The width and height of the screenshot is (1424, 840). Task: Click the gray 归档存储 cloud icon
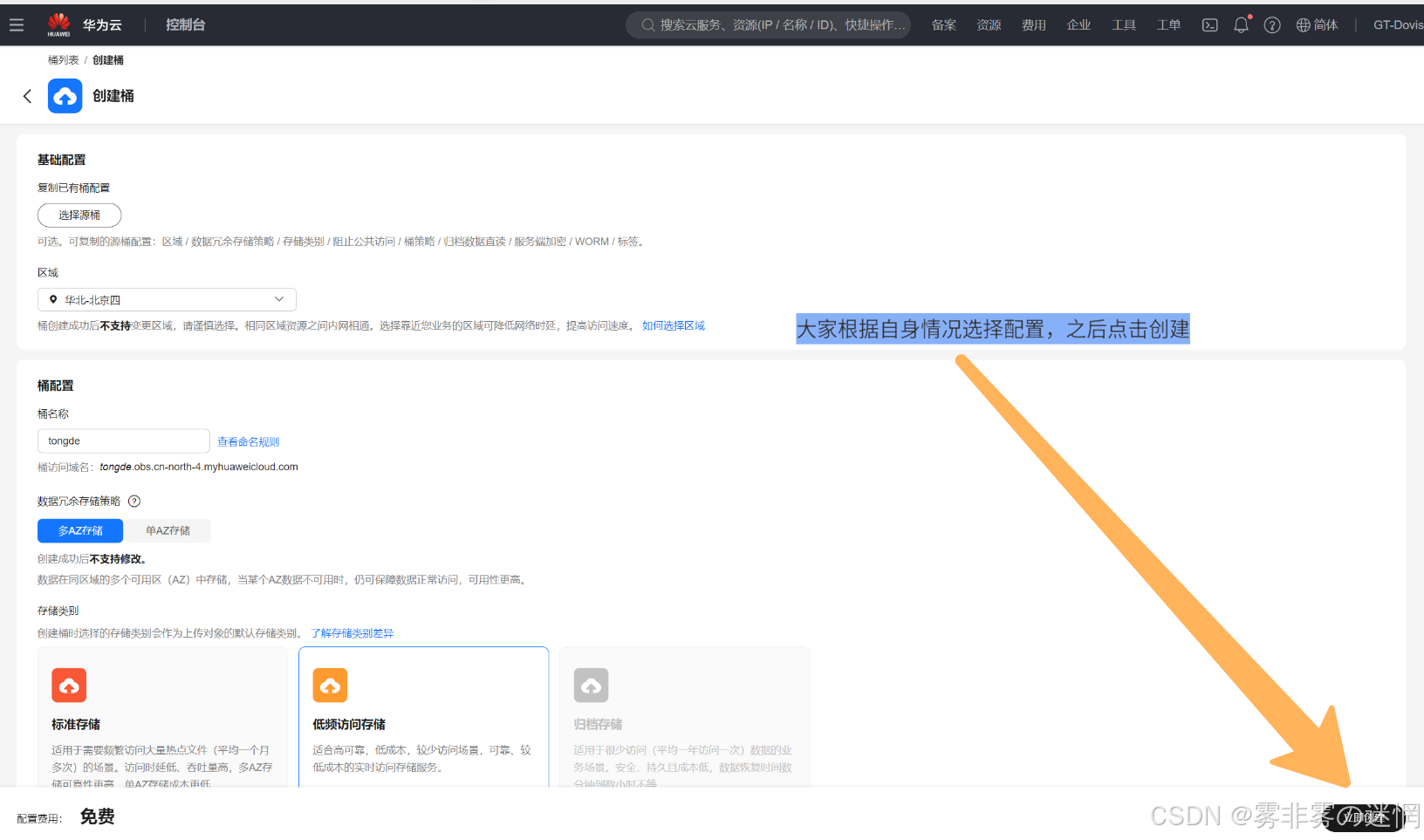(591, 686)
